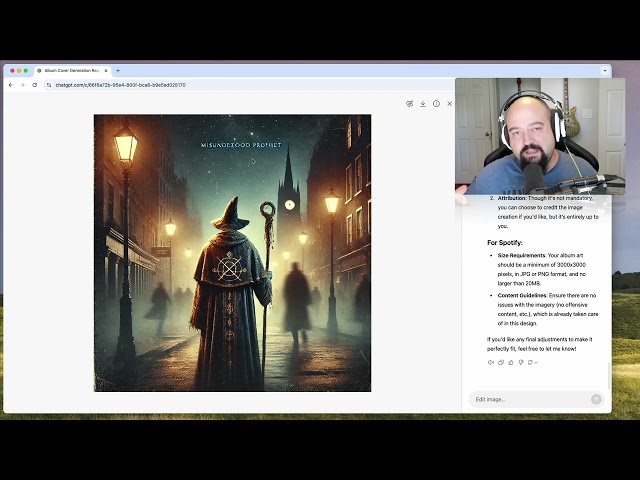Click the browser back arrow
640x480 pixels.
point(11,85)
